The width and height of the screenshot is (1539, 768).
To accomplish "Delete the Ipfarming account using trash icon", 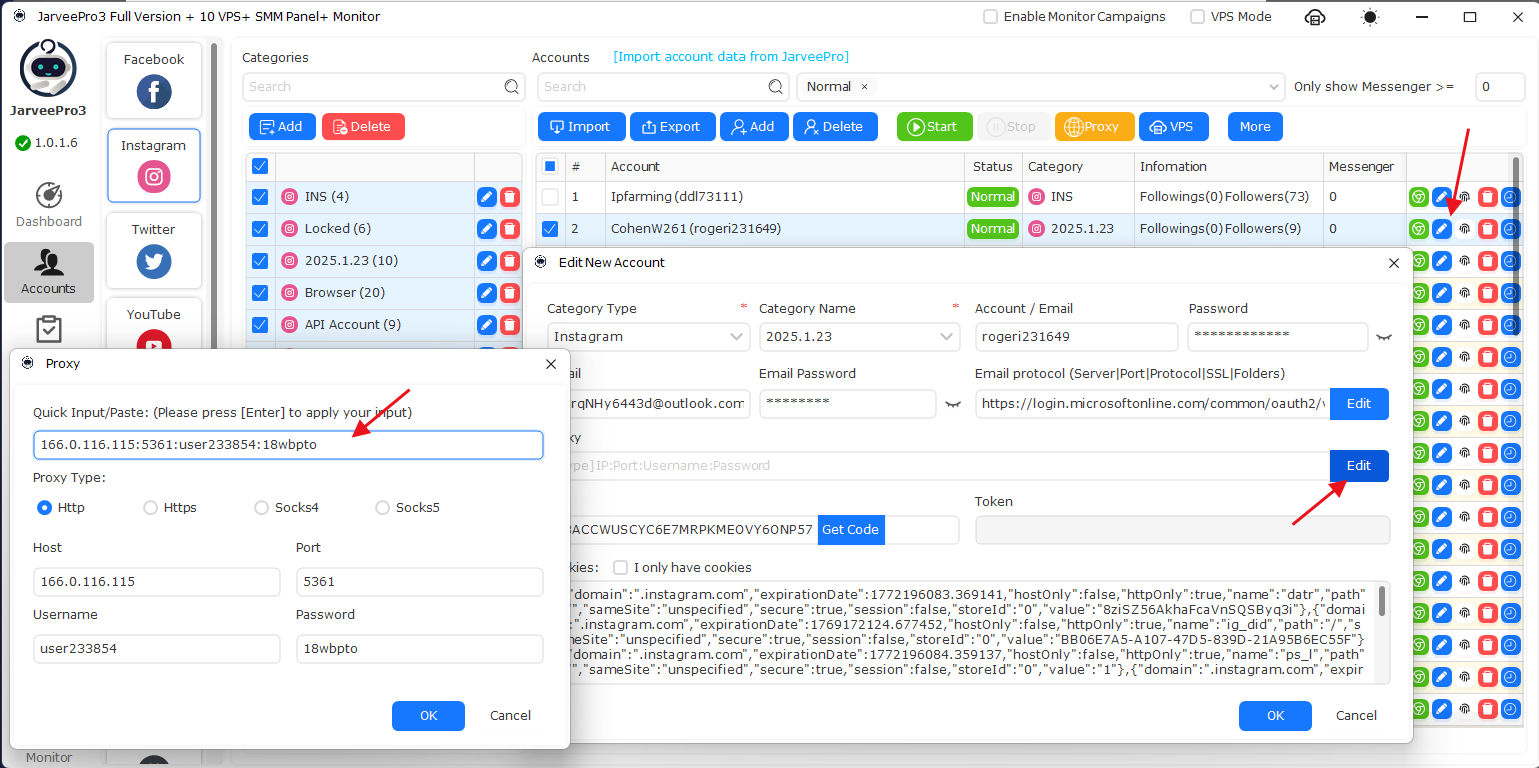I will point(1487,197).
